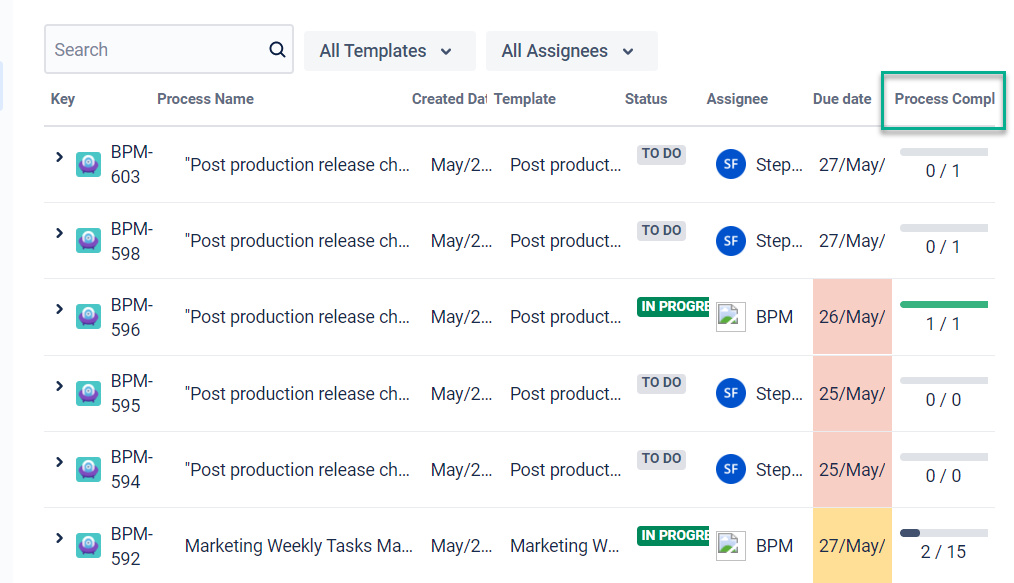The image size is (1014, 583).
Task: Sort by Process Name column header
Action: [205, 99]
